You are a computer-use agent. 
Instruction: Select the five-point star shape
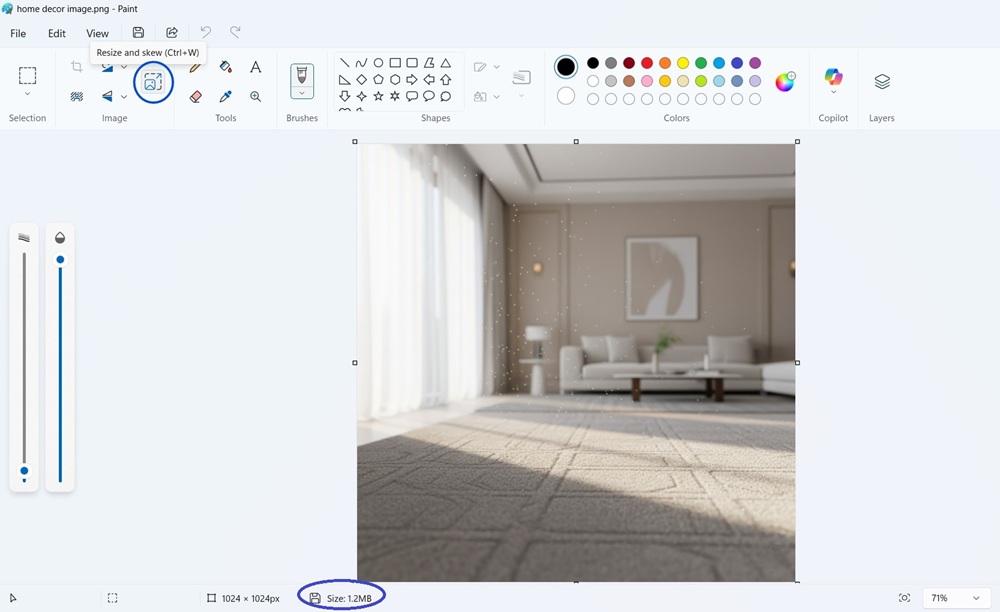tap(378, 96)
